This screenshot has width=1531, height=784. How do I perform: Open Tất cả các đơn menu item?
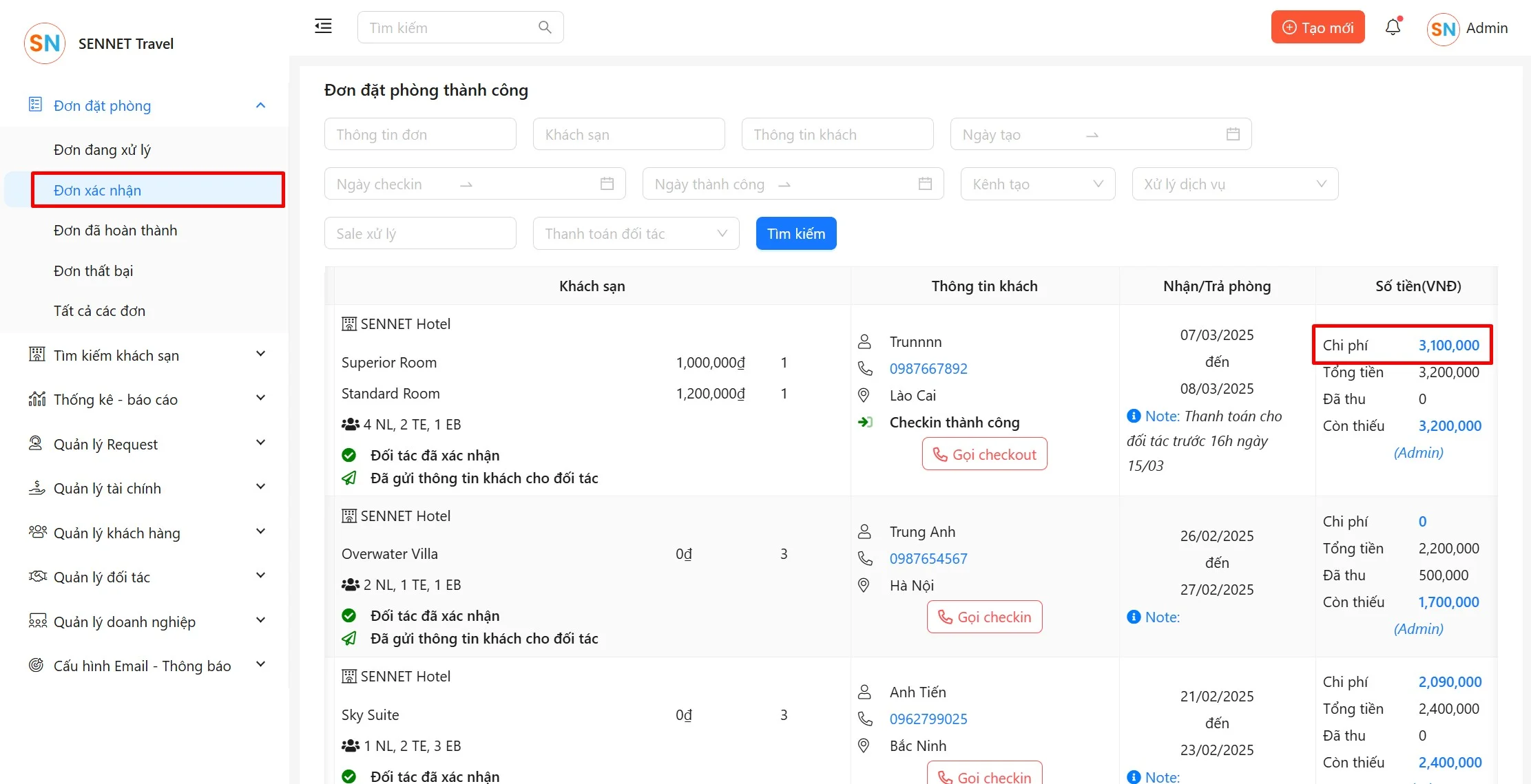99,311
